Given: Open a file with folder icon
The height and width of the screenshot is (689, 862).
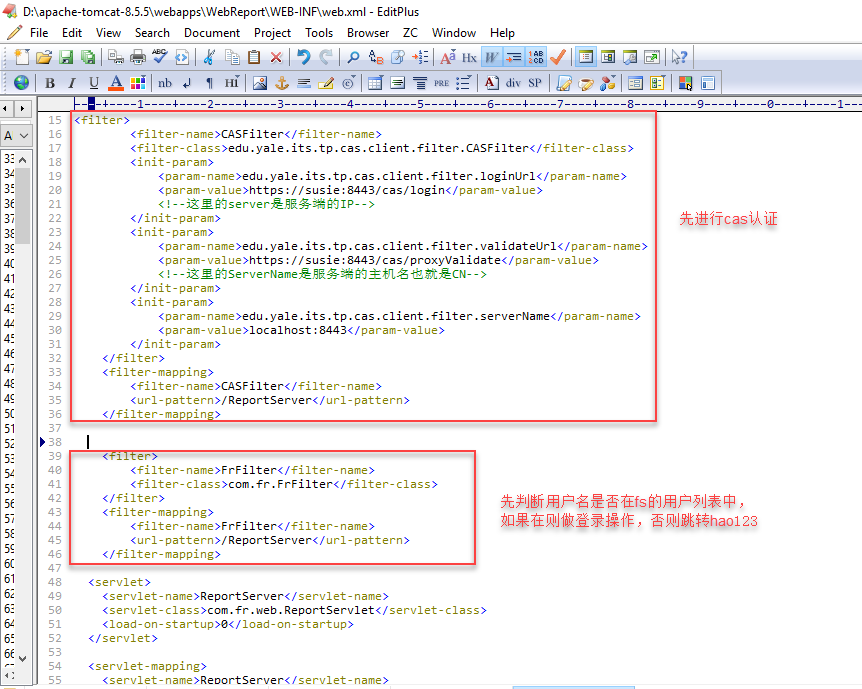Looking at the screenshot, I should coord(43,57).
